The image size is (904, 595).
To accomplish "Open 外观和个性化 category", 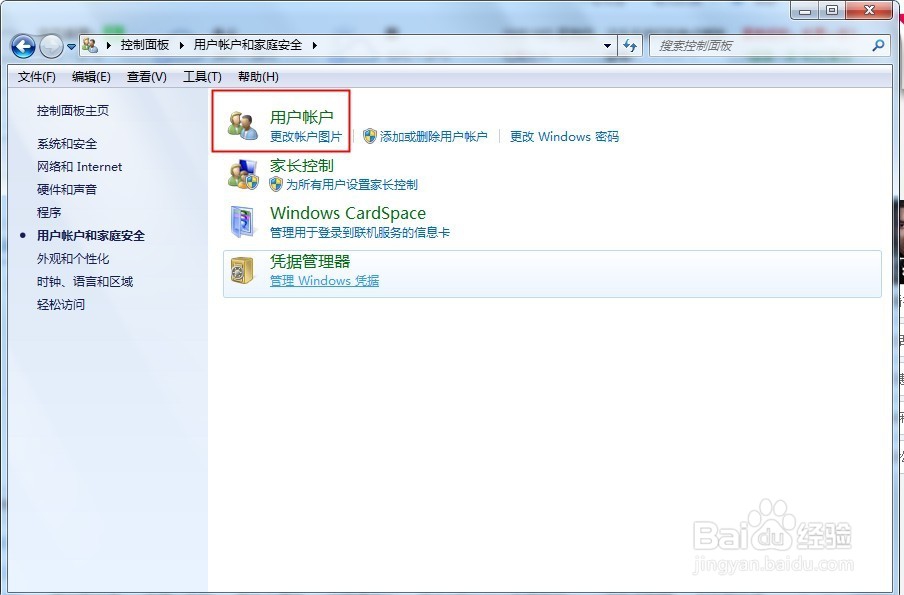I will 73,258.
